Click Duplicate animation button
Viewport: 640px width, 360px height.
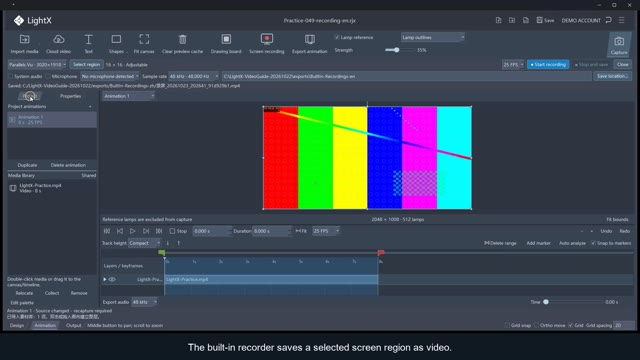pos(27,165)
